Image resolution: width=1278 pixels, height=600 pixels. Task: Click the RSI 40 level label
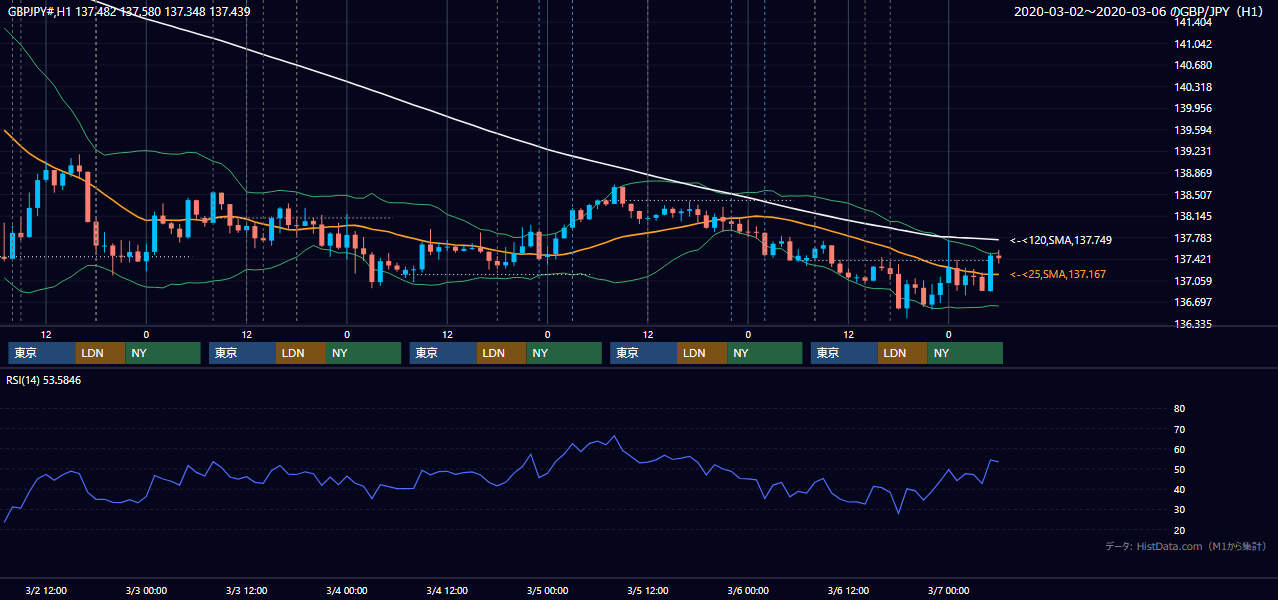tap(1179, 489)
